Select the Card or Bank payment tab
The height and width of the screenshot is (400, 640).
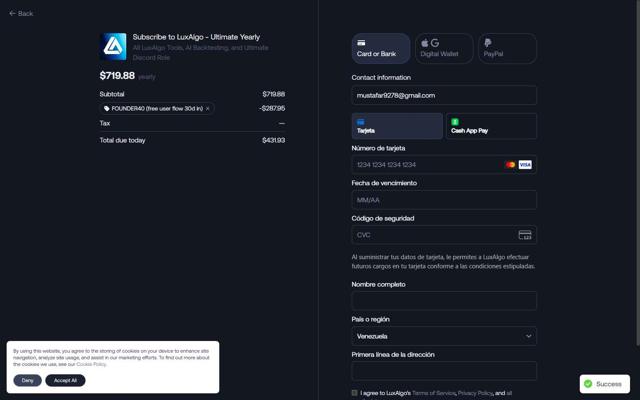[381, 49]
